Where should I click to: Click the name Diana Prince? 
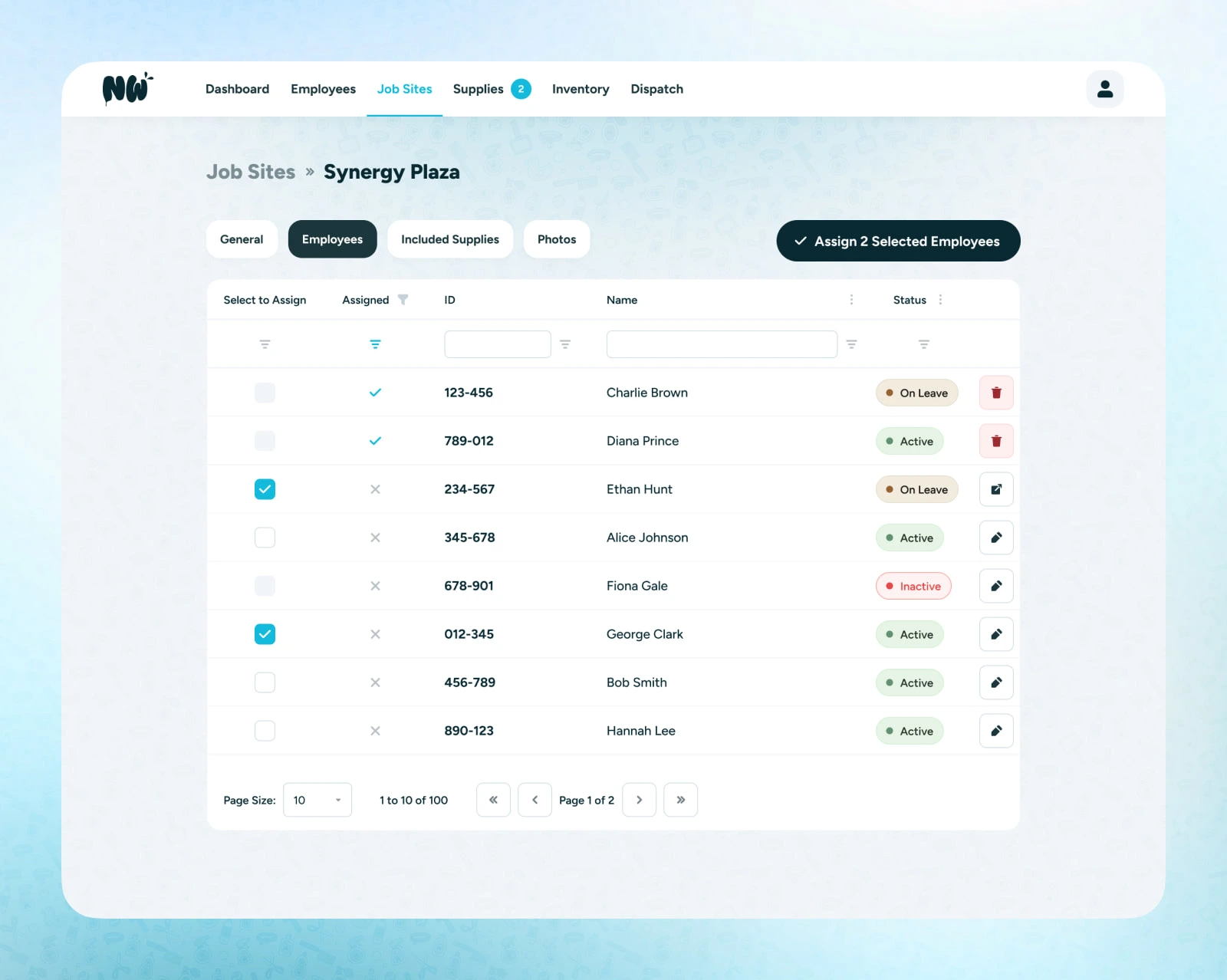click(643, 441)
